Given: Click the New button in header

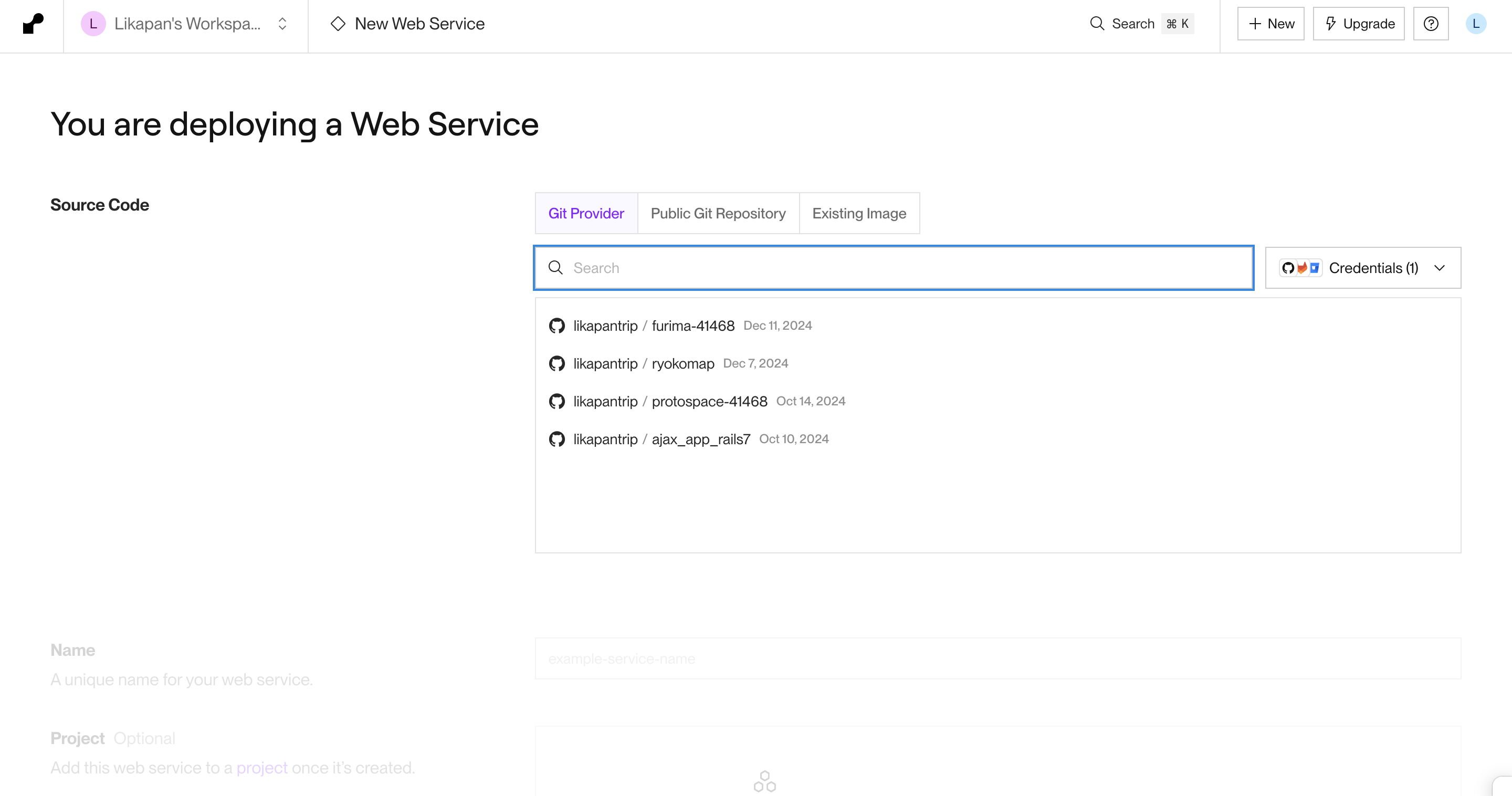Looking at the screenshot, I should (x=1270, y=24).
